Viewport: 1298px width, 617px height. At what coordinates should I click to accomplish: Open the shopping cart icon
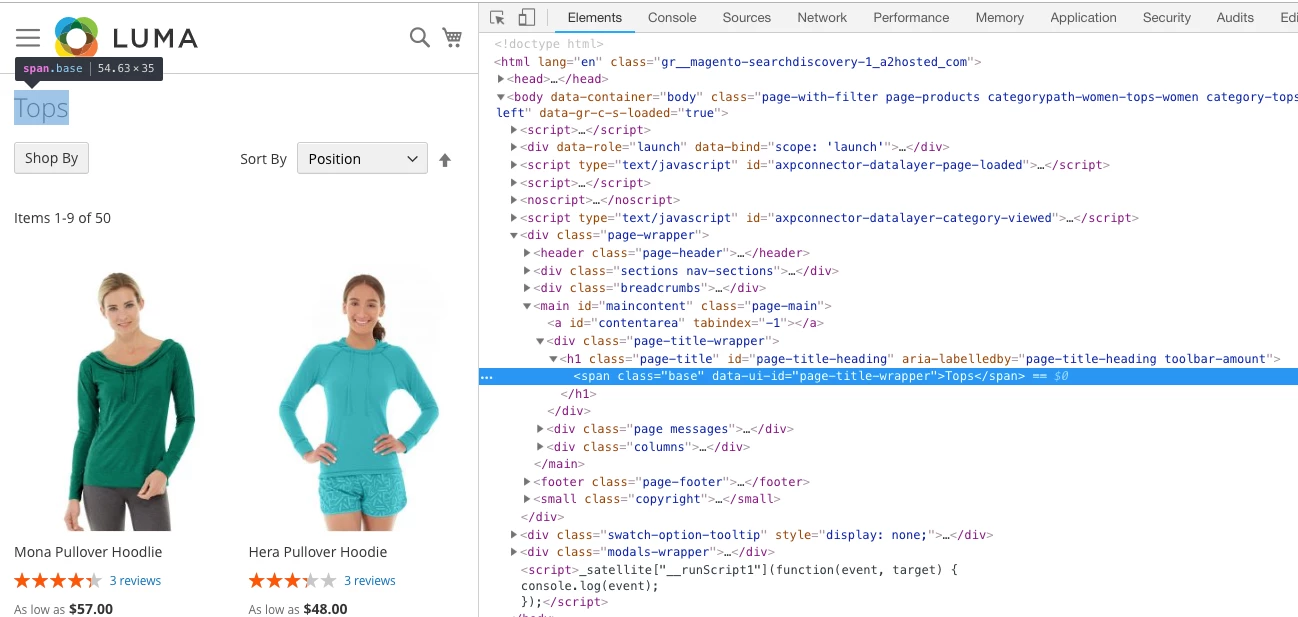[452, 37]
